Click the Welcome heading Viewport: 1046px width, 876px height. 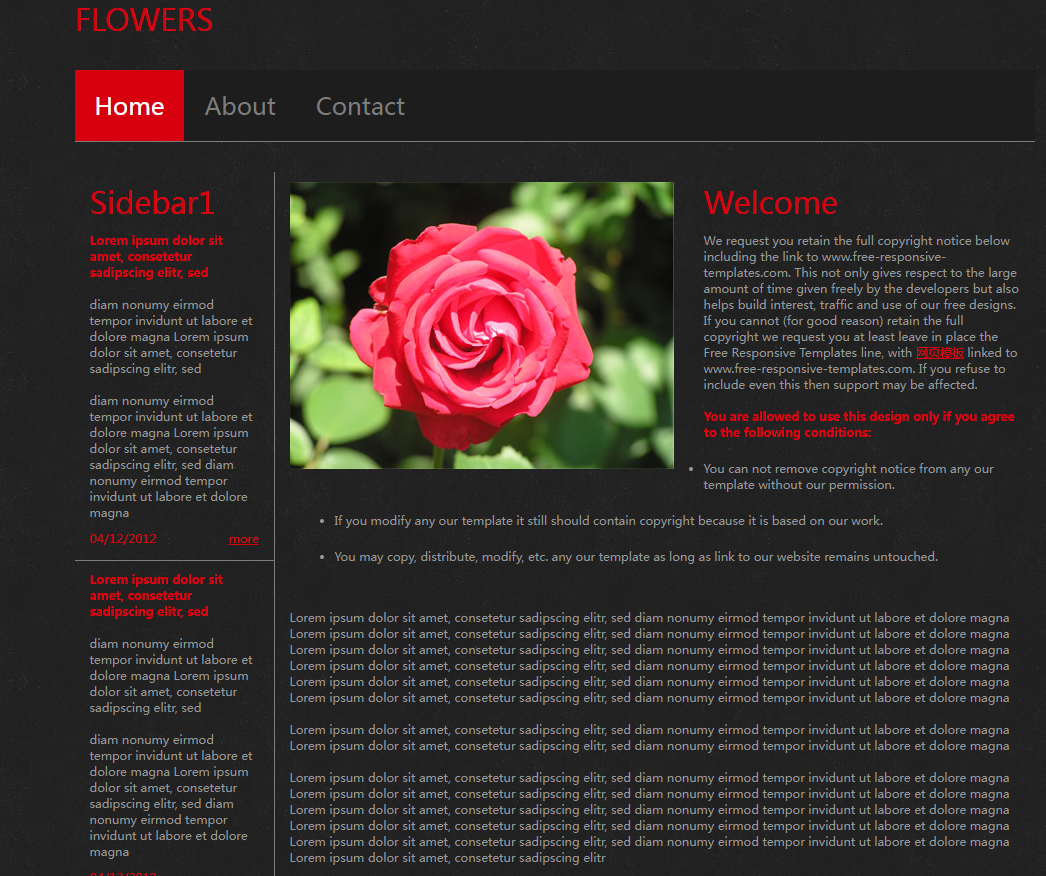(770, 203)
